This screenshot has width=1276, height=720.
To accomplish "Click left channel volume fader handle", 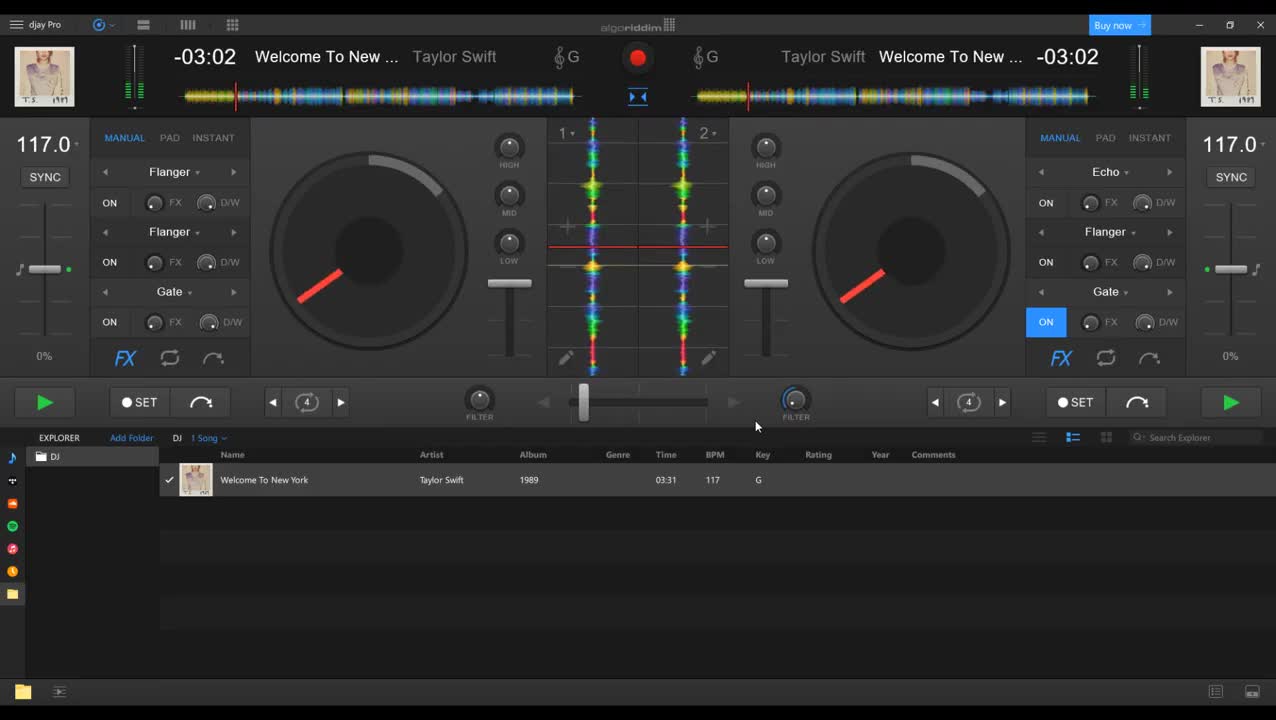I will click(510, 284).
